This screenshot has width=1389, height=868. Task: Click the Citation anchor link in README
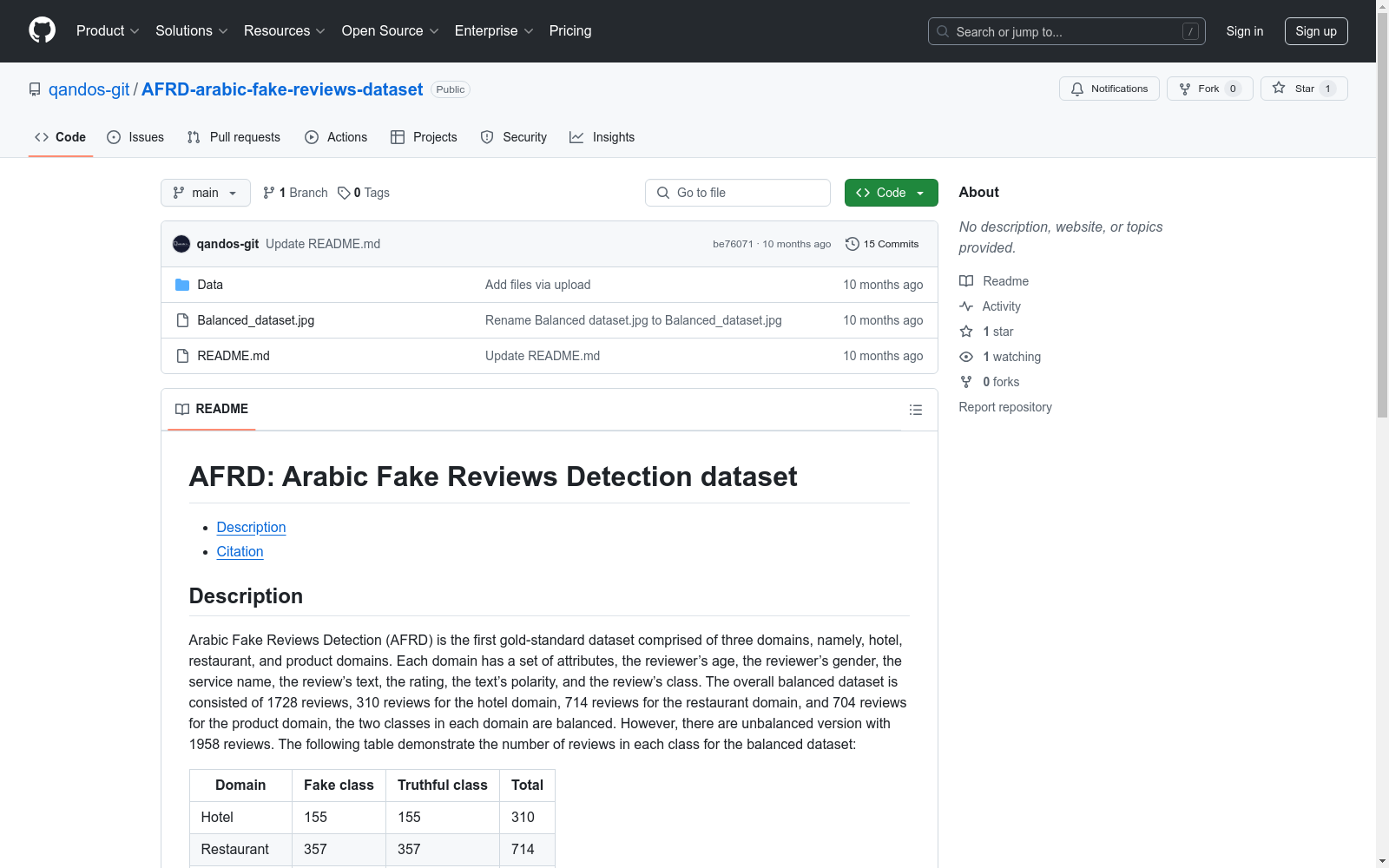coord(240,552)
